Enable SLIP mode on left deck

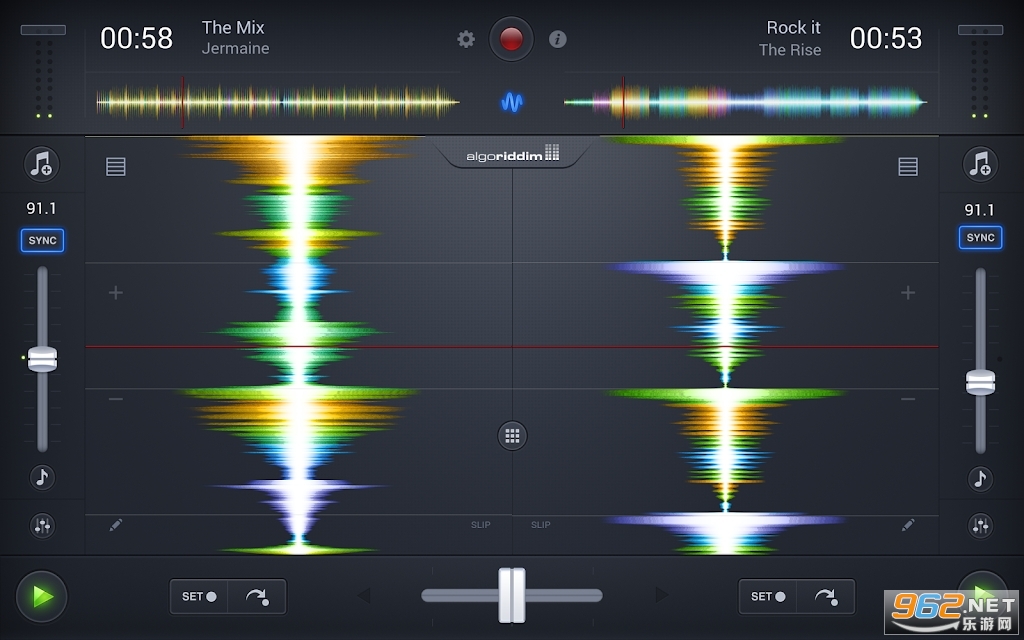pyautogui.click(x=481, y=525)
